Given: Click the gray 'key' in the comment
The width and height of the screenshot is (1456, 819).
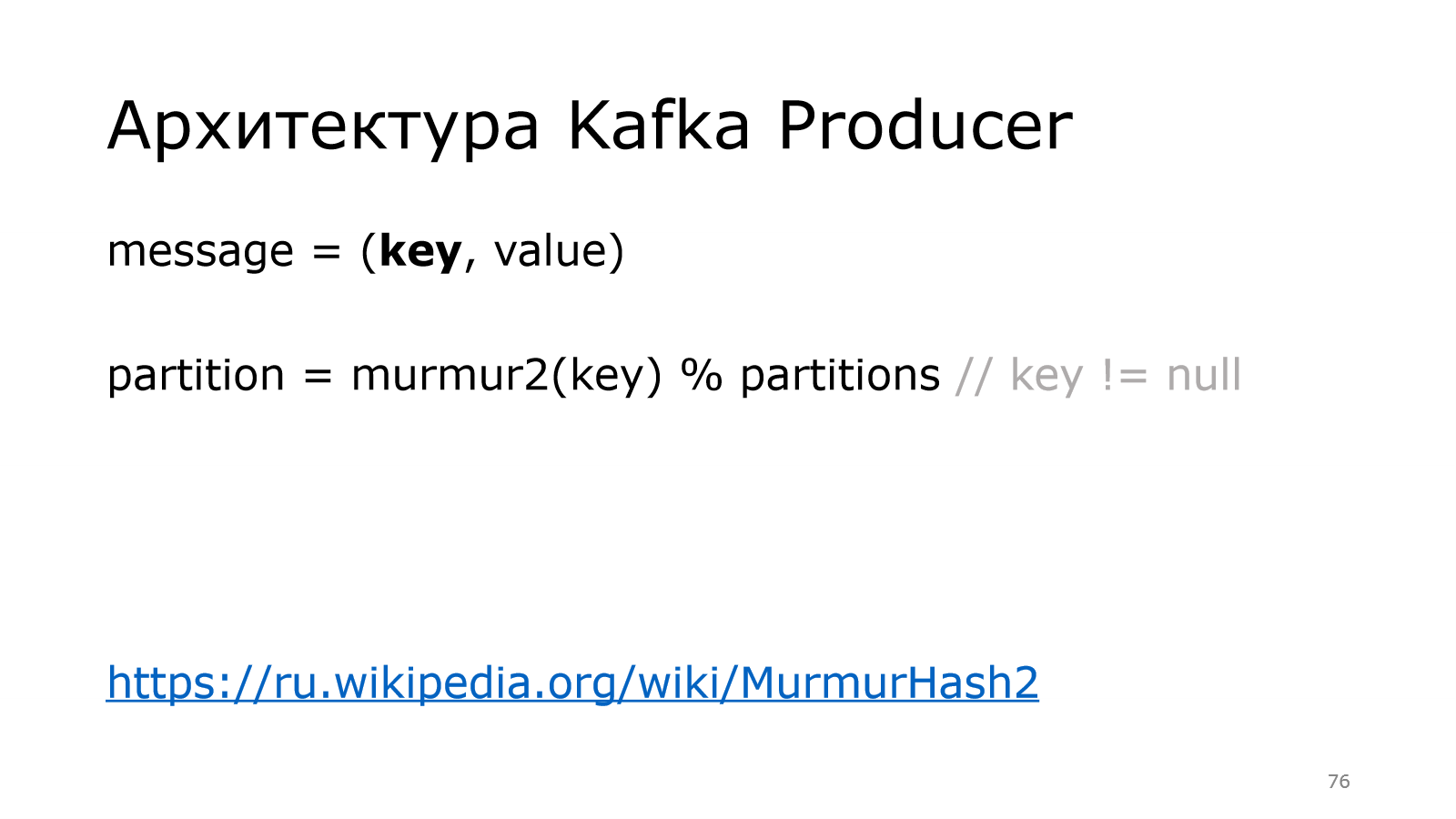Looking at the screenshot, I should [1046, 376].
